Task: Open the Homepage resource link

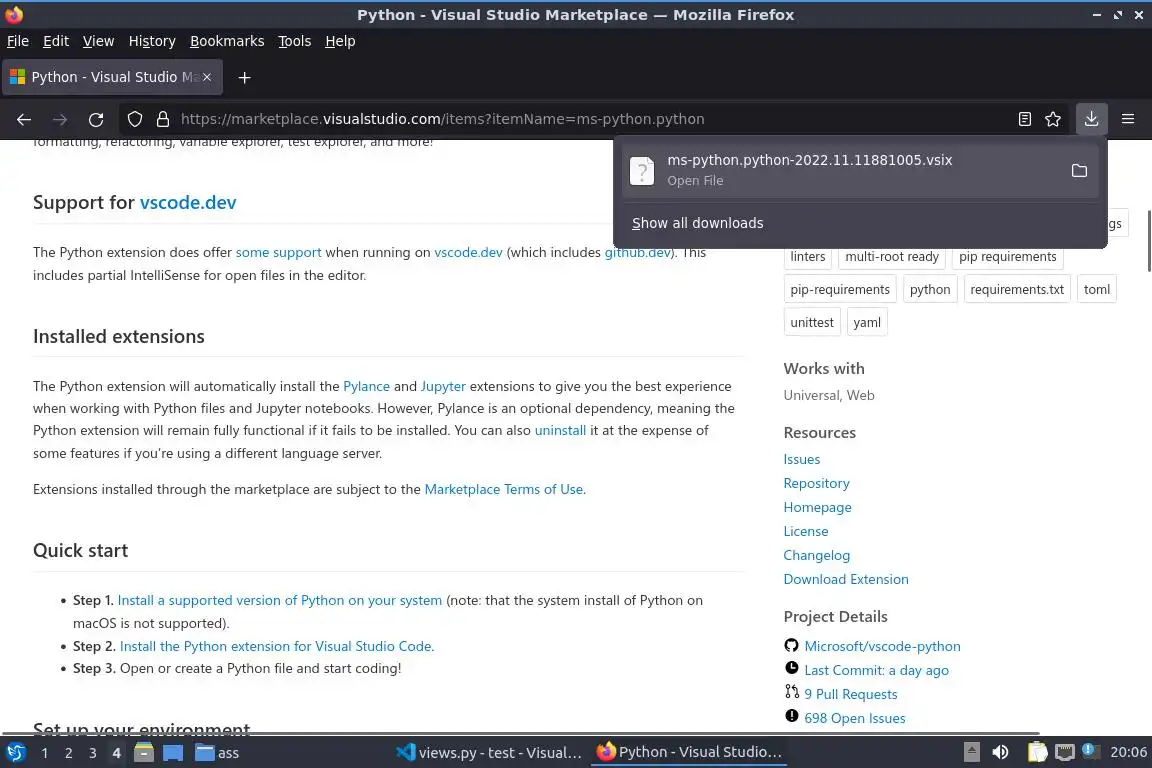Action: pos(817,507)
